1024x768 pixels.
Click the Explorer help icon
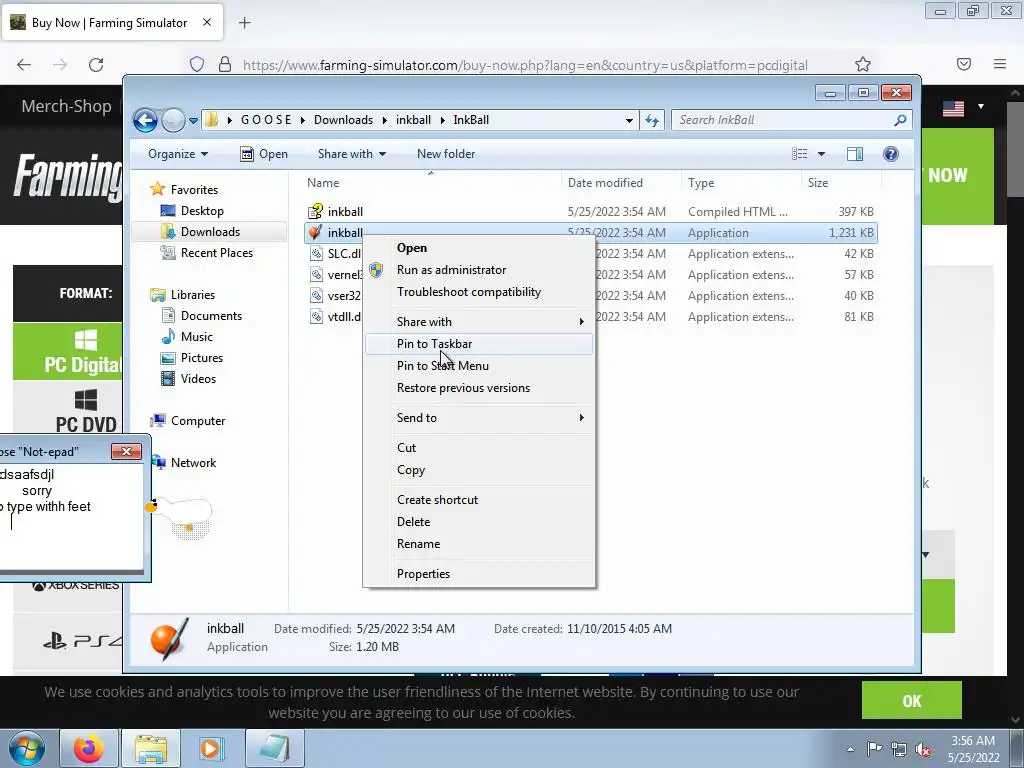(x=891, y=154)
